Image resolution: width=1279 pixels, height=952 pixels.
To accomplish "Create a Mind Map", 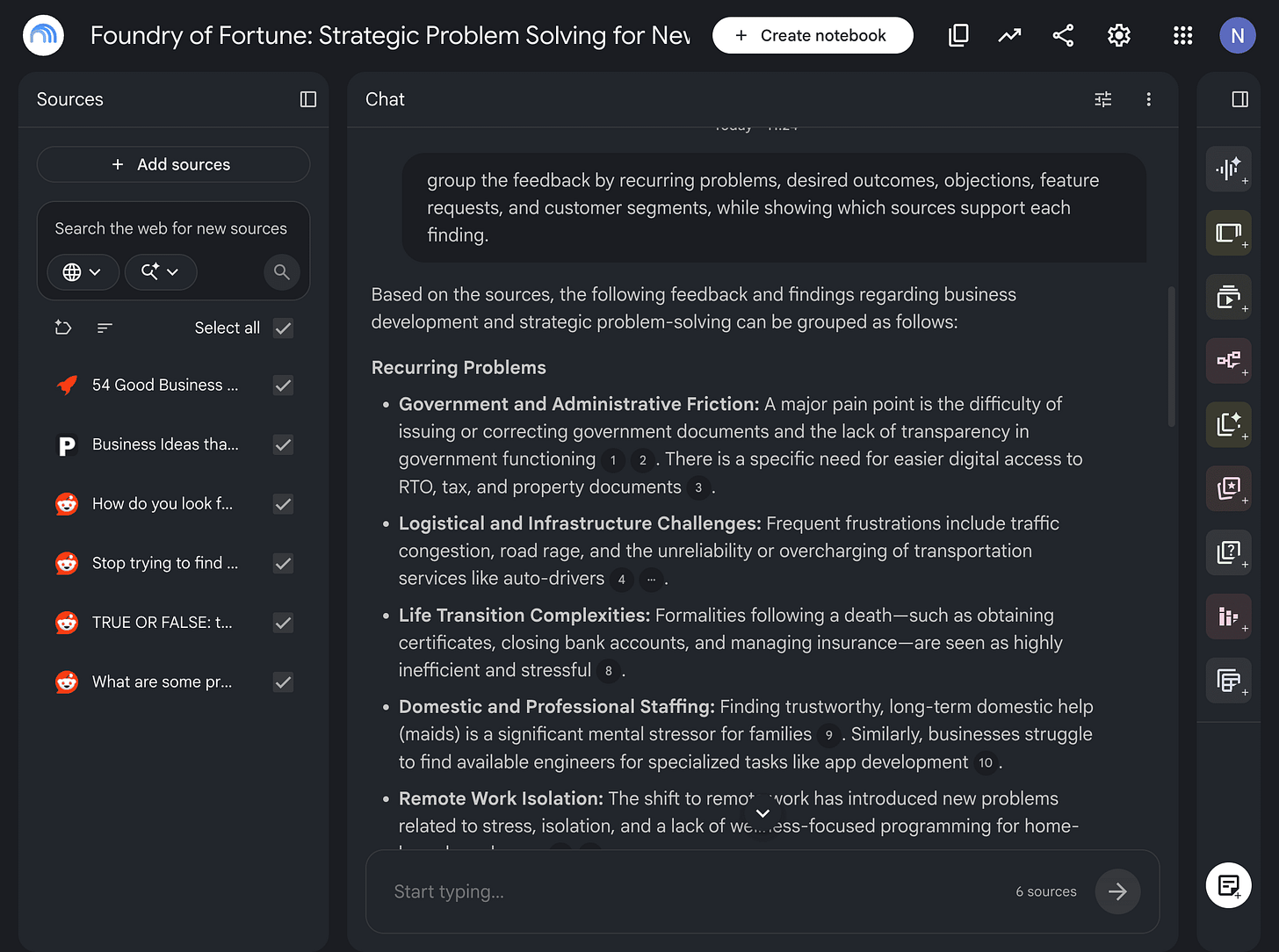I will (1228, 360).
